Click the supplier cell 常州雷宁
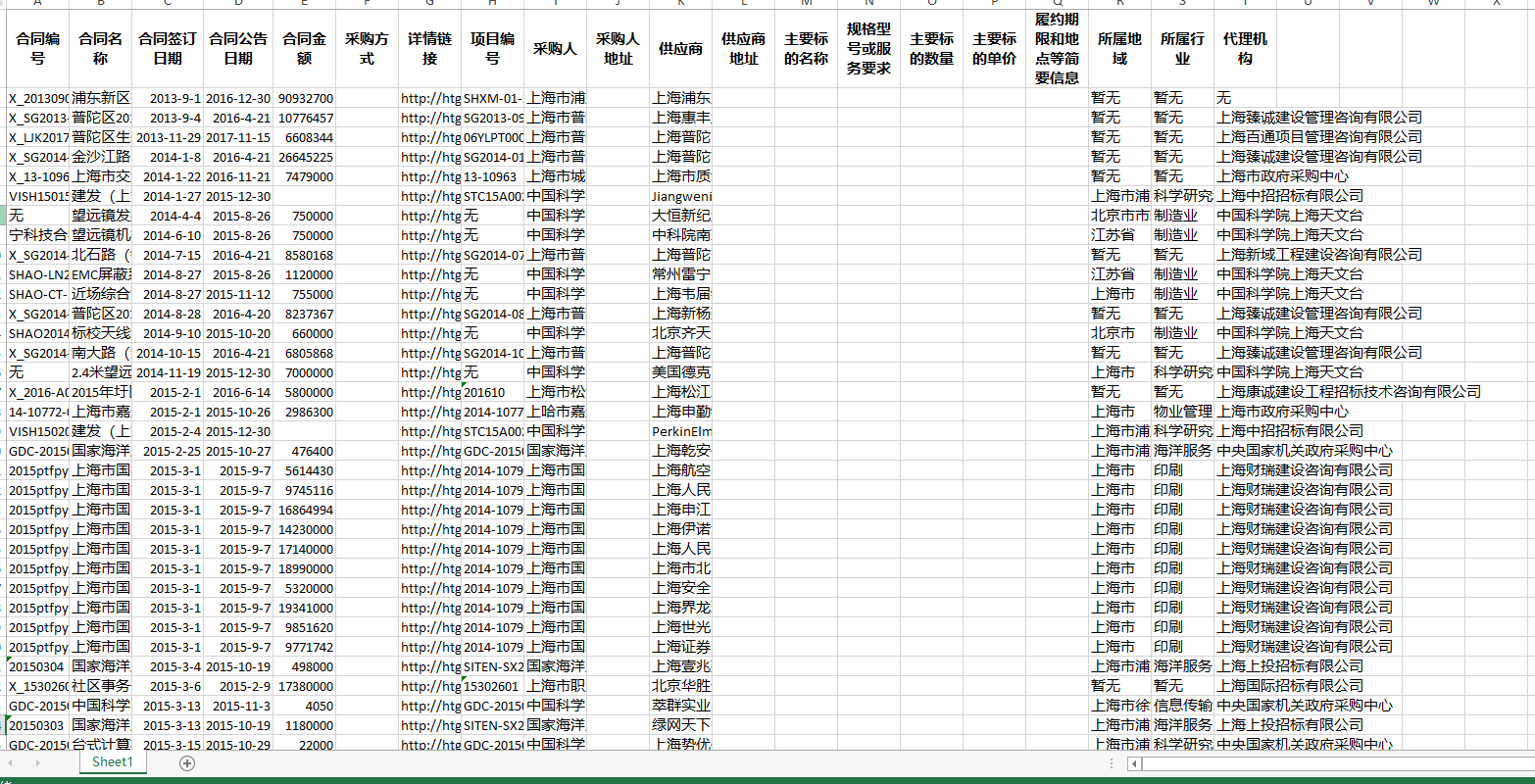 point(681,274)
